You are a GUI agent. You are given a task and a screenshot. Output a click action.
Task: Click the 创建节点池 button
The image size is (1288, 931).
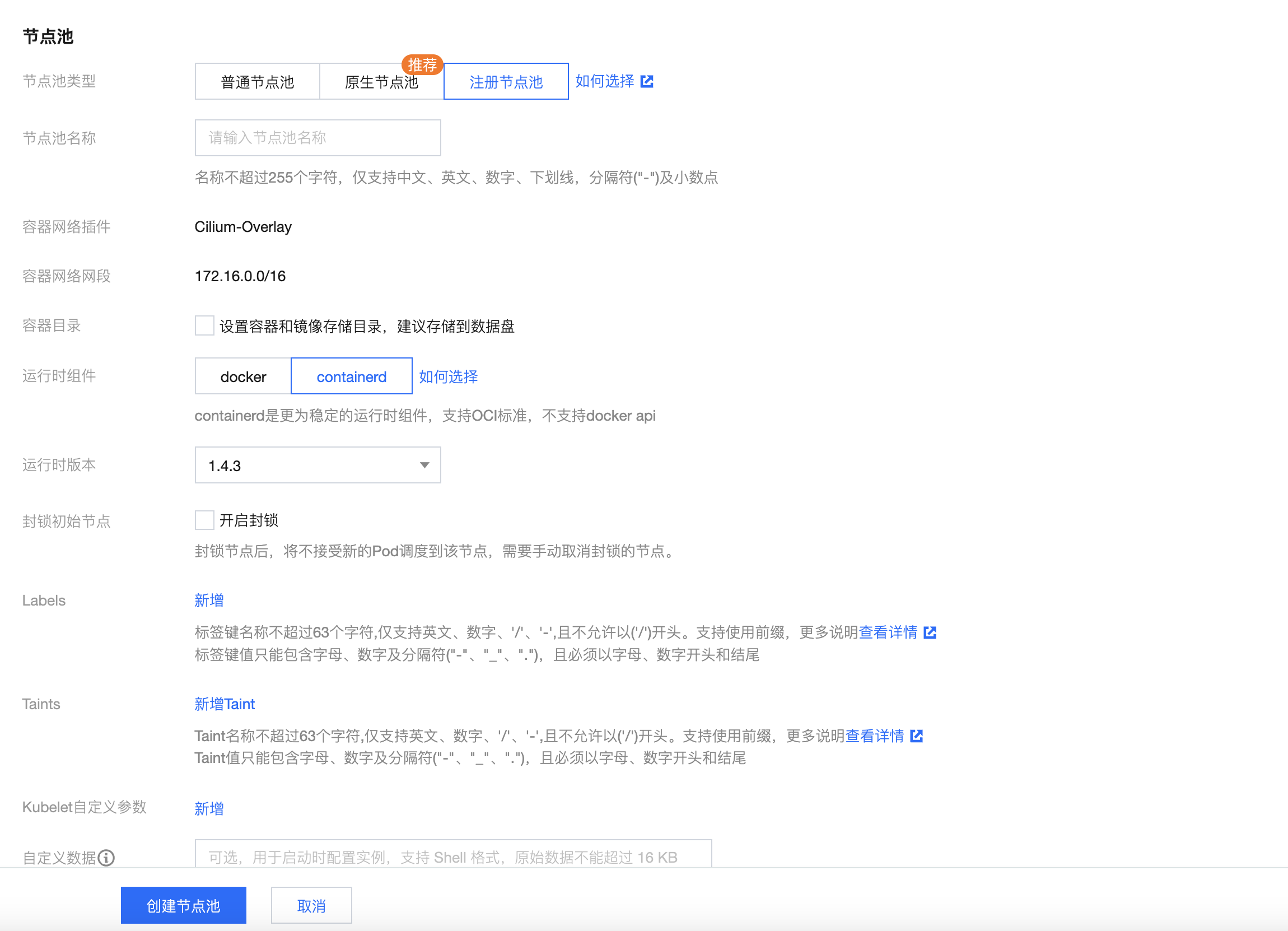point(184,905)
